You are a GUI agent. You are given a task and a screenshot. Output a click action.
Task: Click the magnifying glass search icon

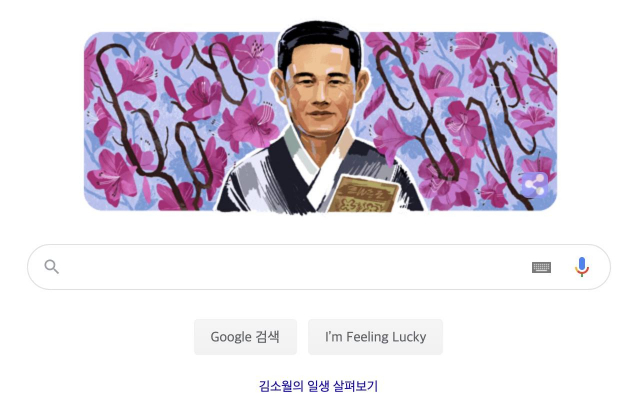(x=51, y=267)
